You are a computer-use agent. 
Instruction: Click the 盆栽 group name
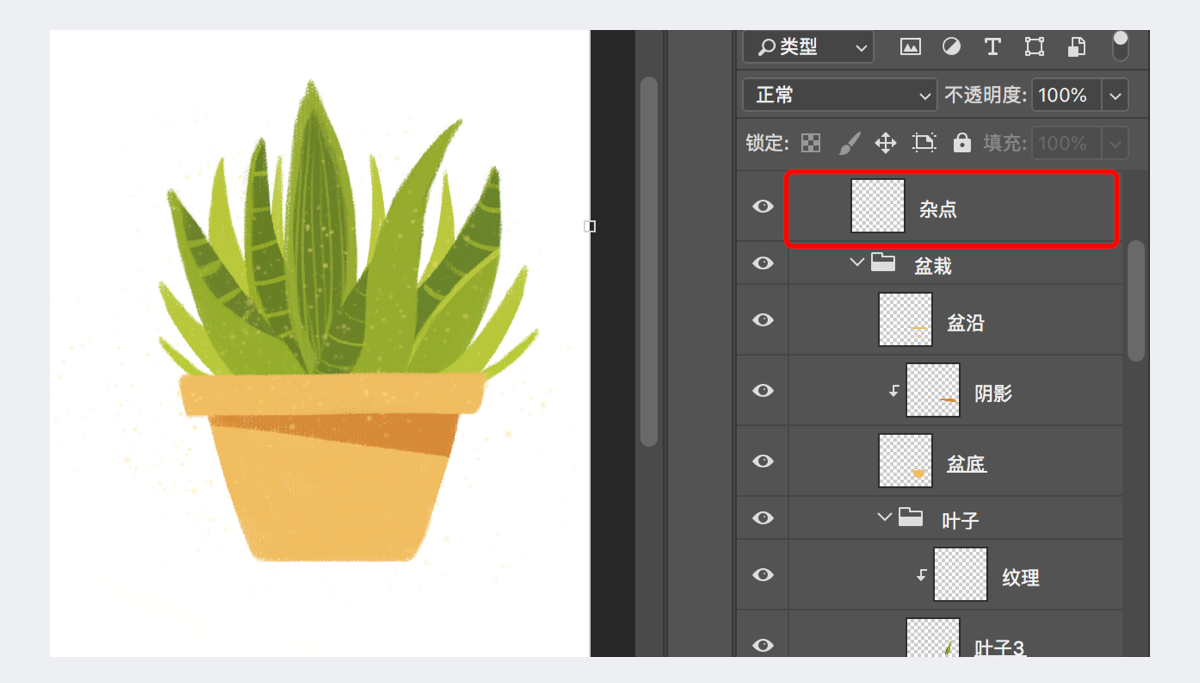pos(933,266)
